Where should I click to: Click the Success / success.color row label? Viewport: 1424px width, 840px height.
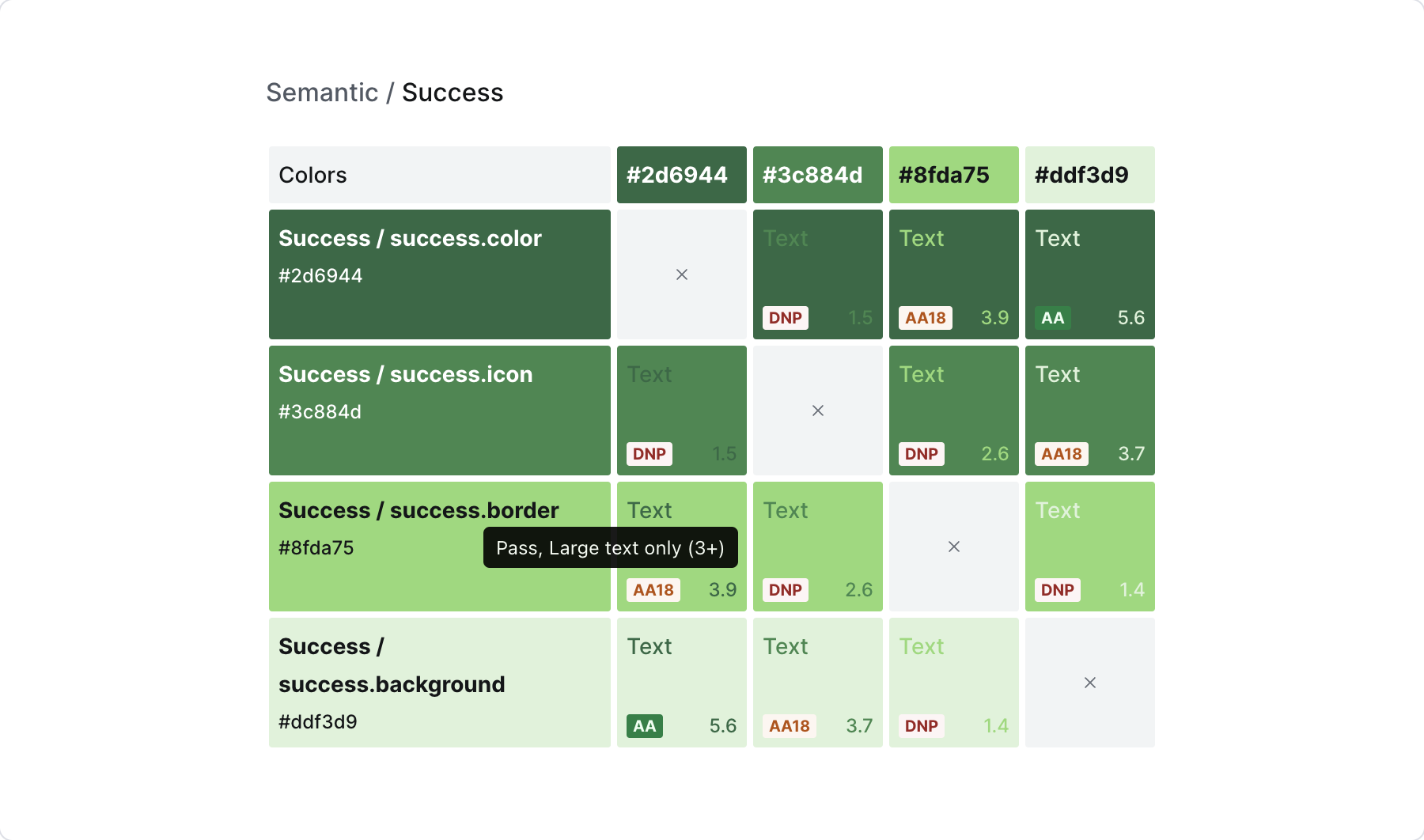tap(410, 238)
